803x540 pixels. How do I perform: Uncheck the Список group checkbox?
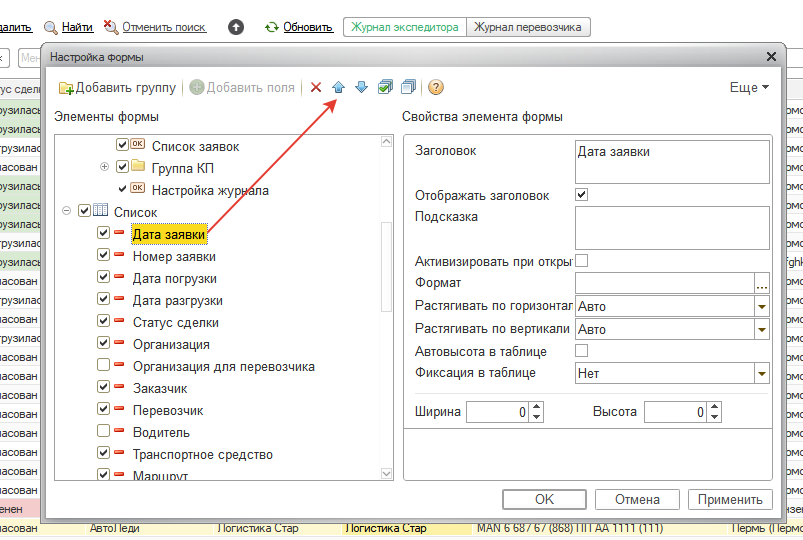84,211
